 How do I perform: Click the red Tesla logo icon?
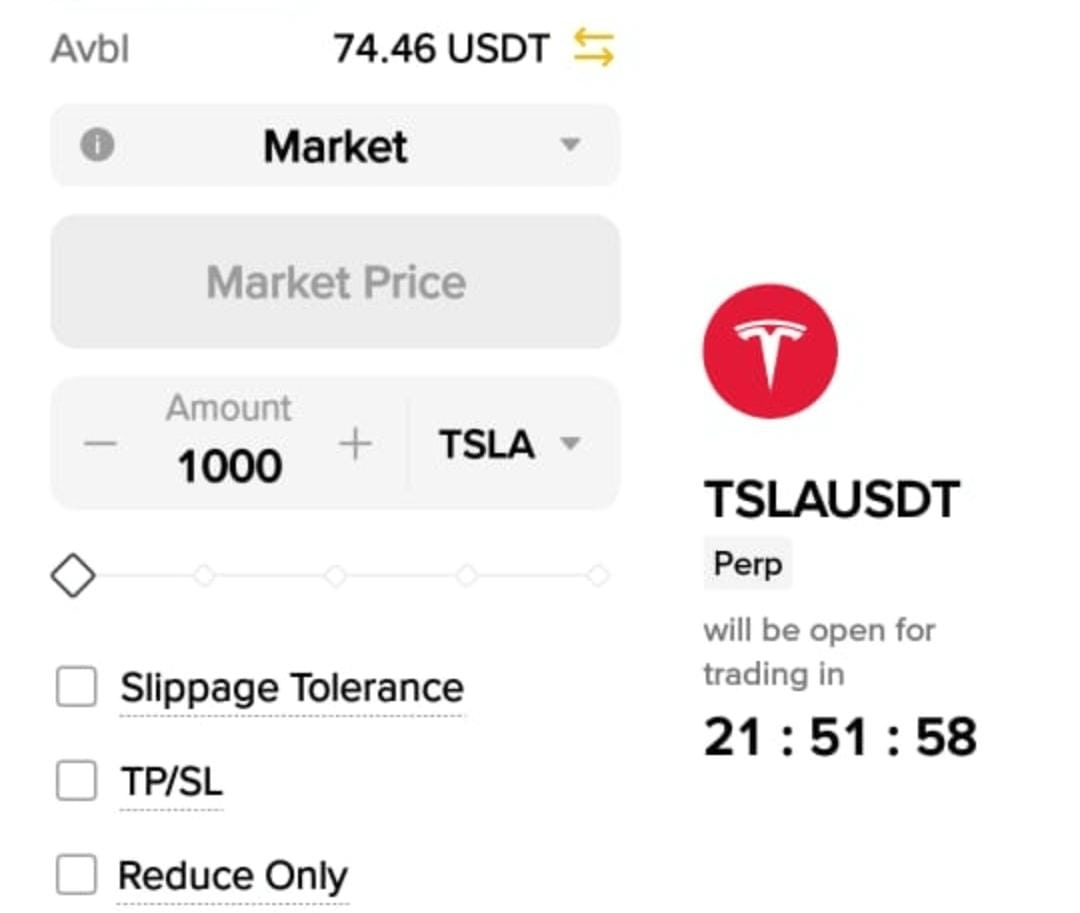tap(769, 351)
